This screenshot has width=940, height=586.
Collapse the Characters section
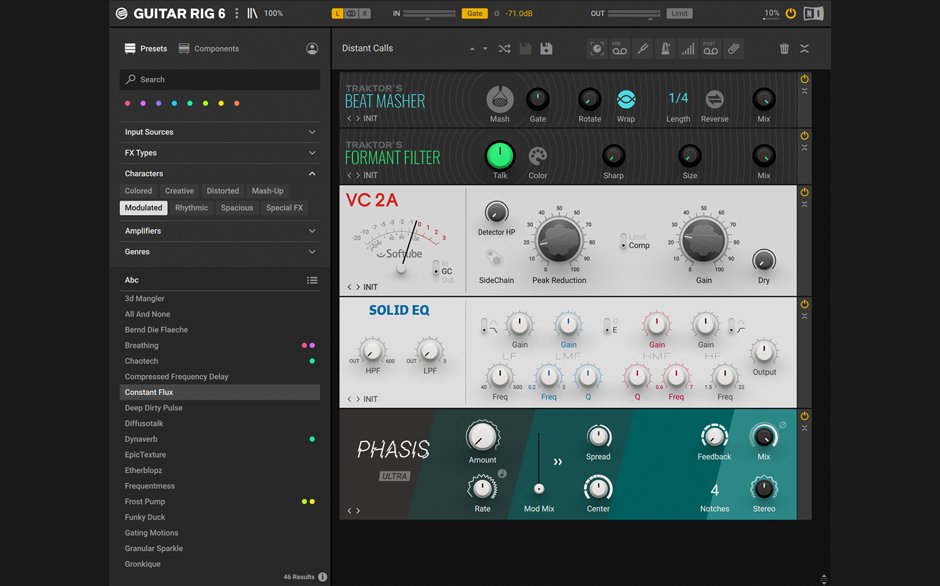point(220,173)
